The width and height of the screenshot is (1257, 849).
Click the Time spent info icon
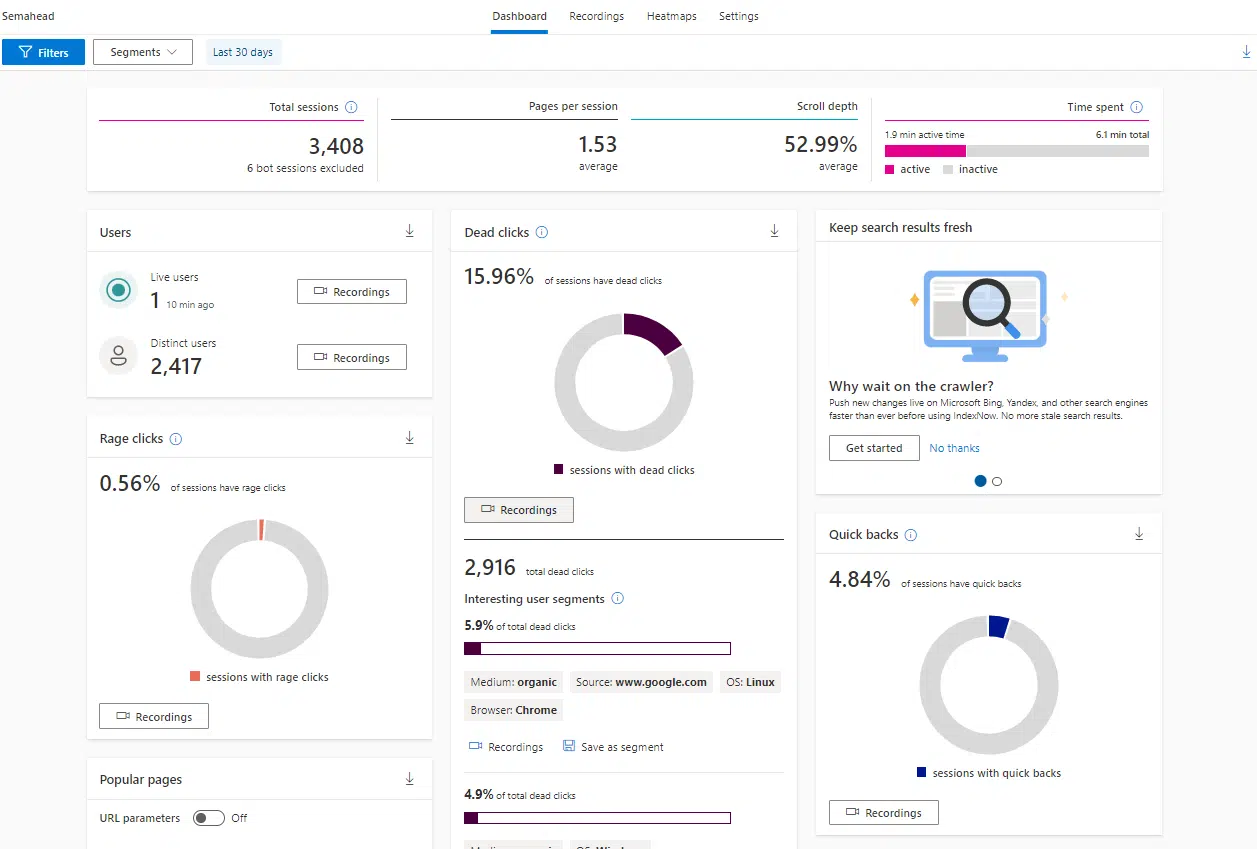[1136, 107]
